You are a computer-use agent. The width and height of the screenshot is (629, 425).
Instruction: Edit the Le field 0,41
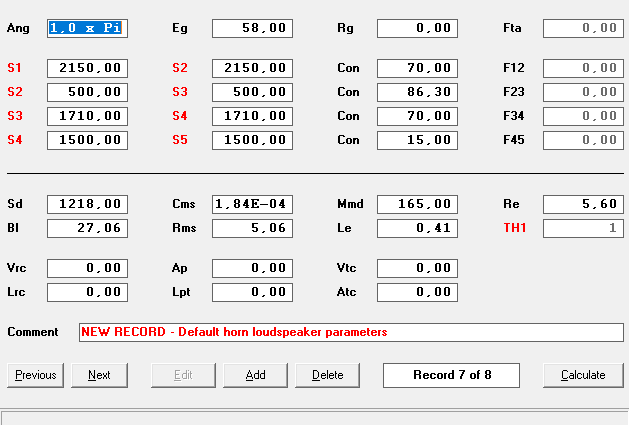coord(417,228)
